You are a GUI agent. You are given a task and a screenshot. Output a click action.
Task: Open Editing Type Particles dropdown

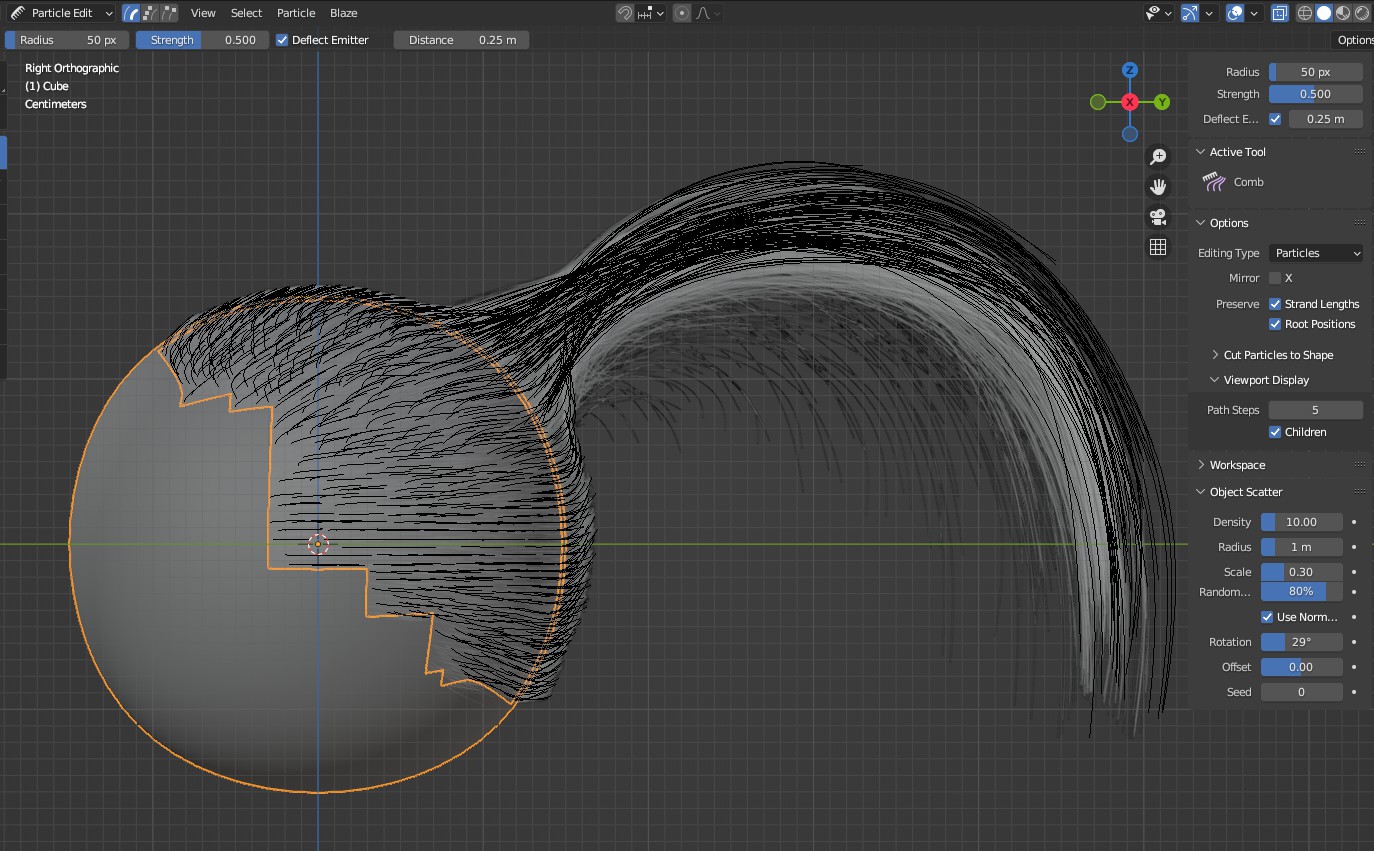[1316, 253]
